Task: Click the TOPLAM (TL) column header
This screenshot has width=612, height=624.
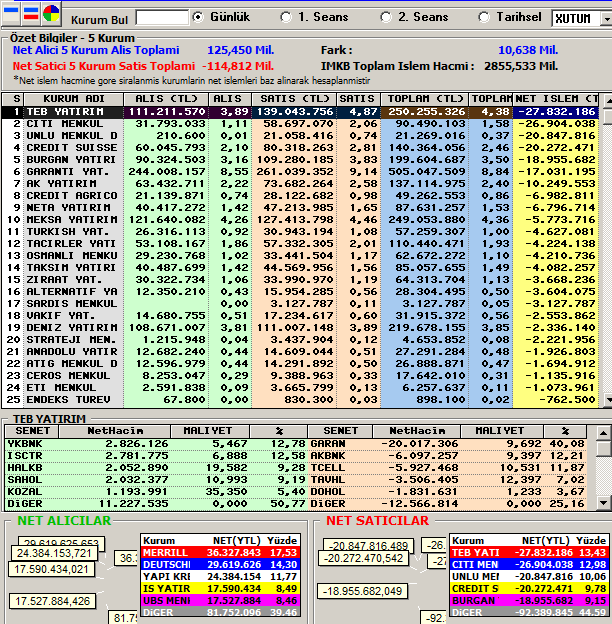Action: 425,99
